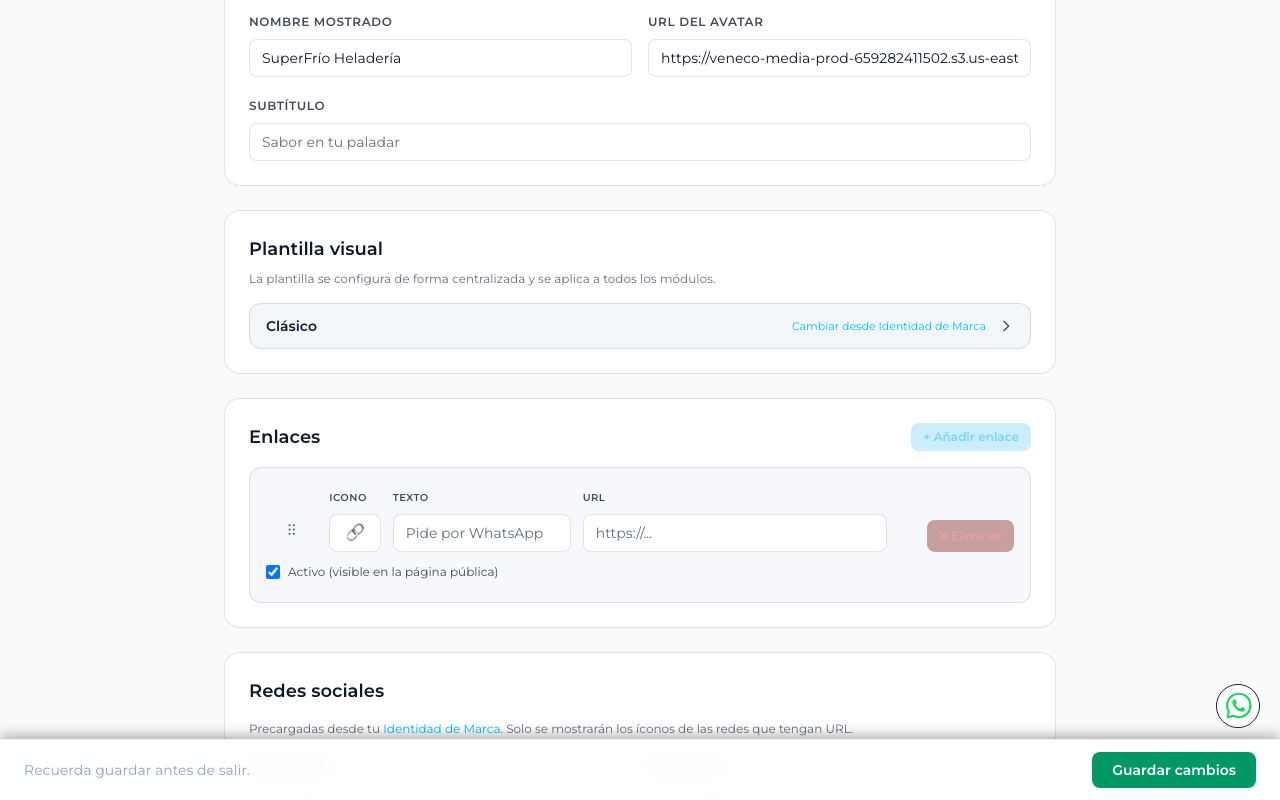Click the URL DEL AVATAR label

click(x=706, y=22)
